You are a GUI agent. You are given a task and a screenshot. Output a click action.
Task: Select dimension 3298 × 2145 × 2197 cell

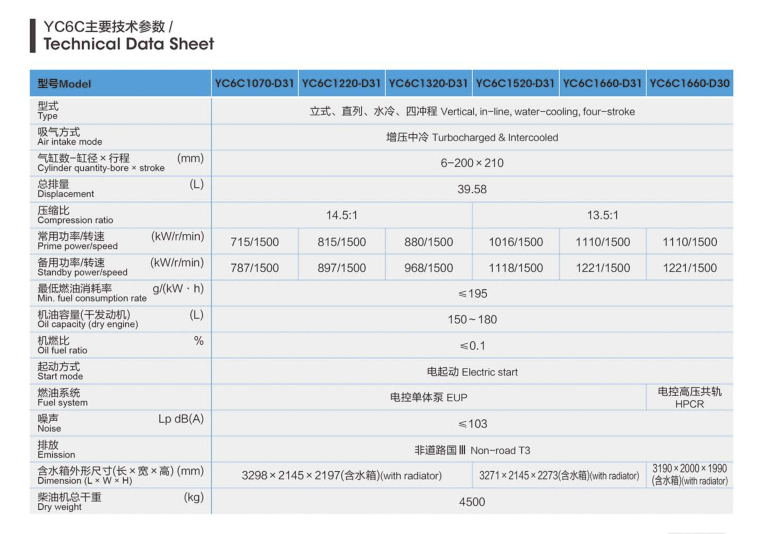341,476
